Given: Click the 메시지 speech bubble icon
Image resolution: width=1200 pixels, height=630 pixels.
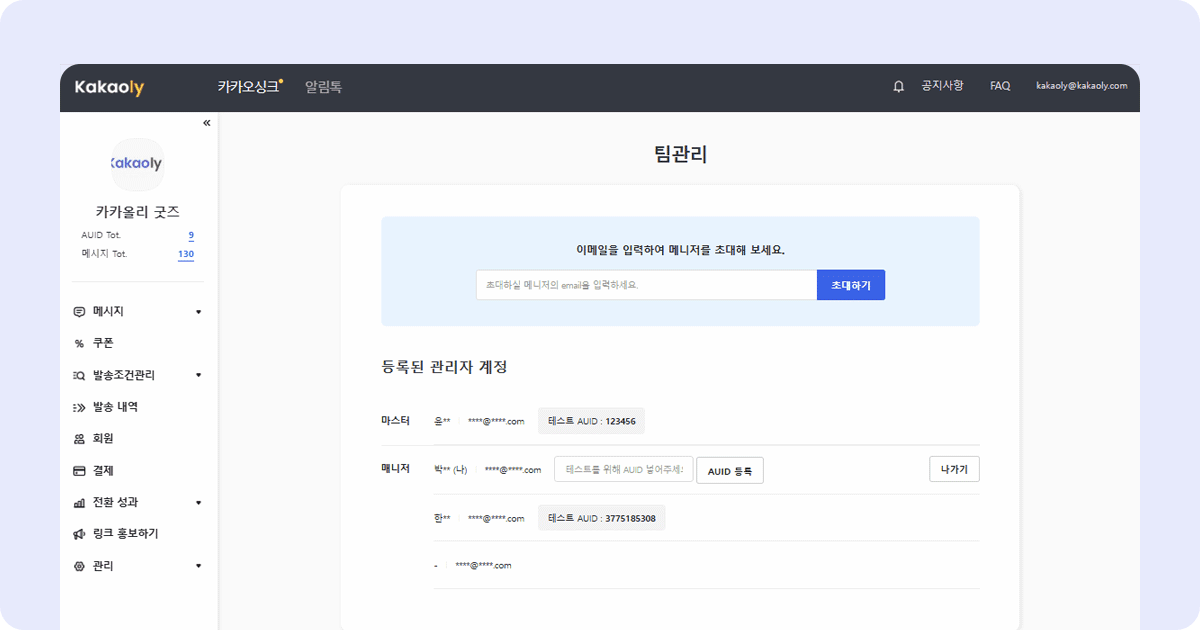Looking at the screenshot, I should 79,312.
